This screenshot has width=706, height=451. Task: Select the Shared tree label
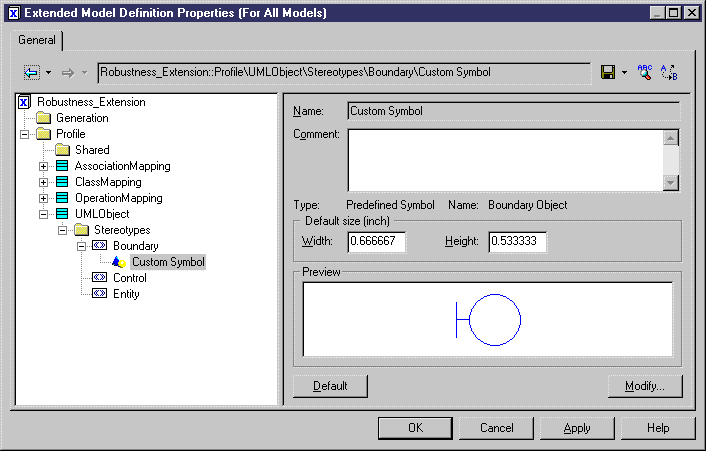(x=92, y=150)
